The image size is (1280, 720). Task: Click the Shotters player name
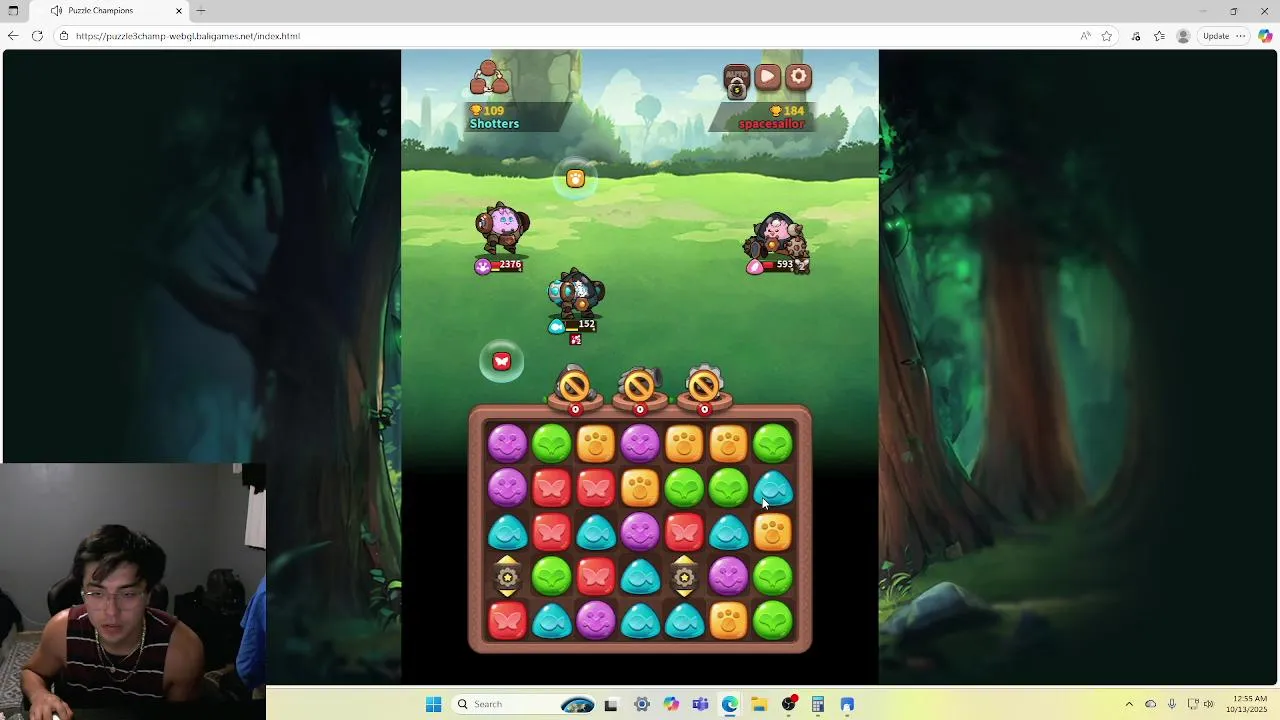[494, 124]
